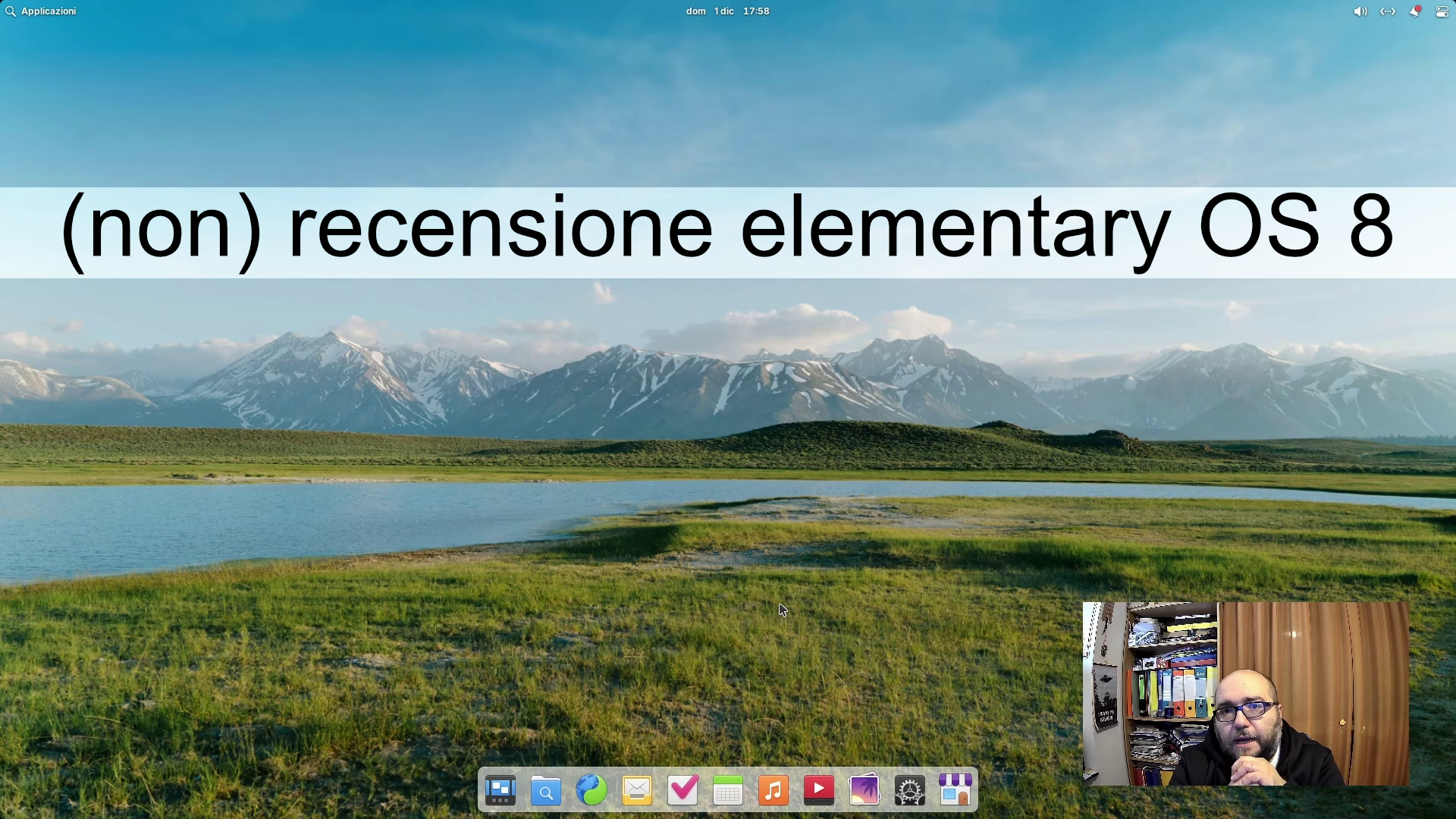Screen dimensions: 1456x819
Task: Open the Calendar app in the dock
Action: click(x=728, y=790)
